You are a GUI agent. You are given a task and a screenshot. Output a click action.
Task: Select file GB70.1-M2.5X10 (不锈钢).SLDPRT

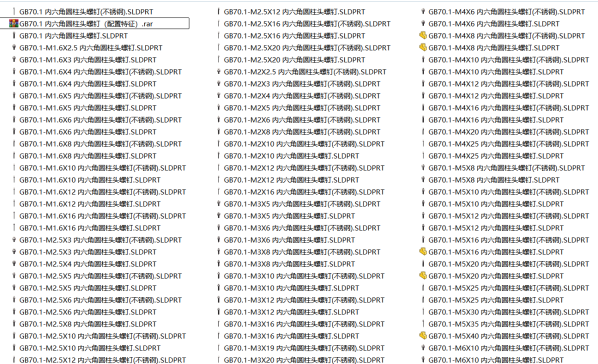(103, 336)
